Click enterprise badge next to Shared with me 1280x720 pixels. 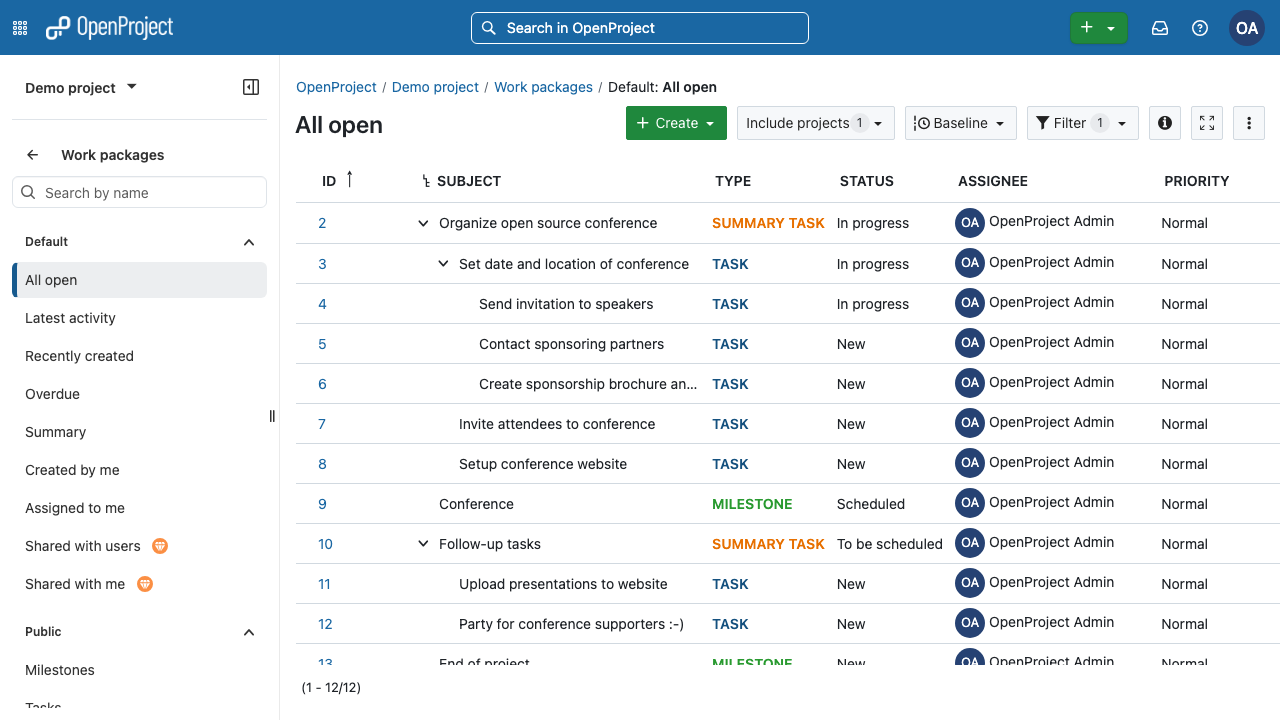tap(145, 584)
